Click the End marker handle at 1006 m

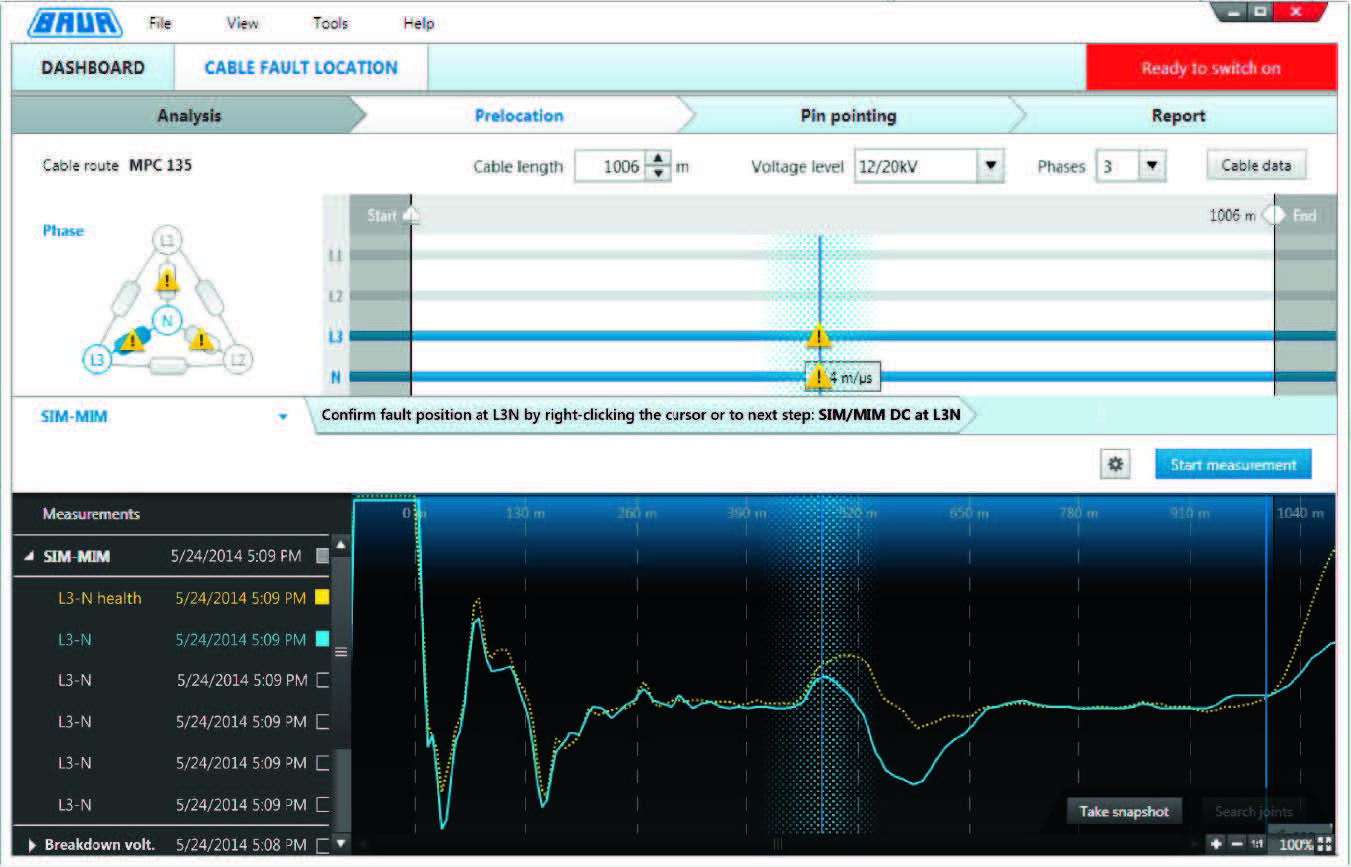[x=1274, y=215]
